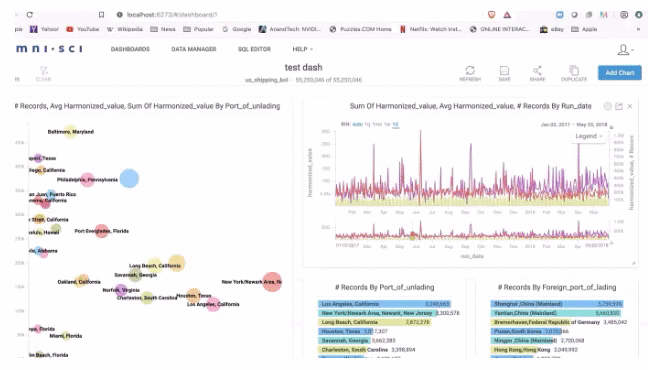The height and width of the screenshot is (370, 648).
Task: Open the DATA MANAGER tab
Action: click(x=194, y=49)
